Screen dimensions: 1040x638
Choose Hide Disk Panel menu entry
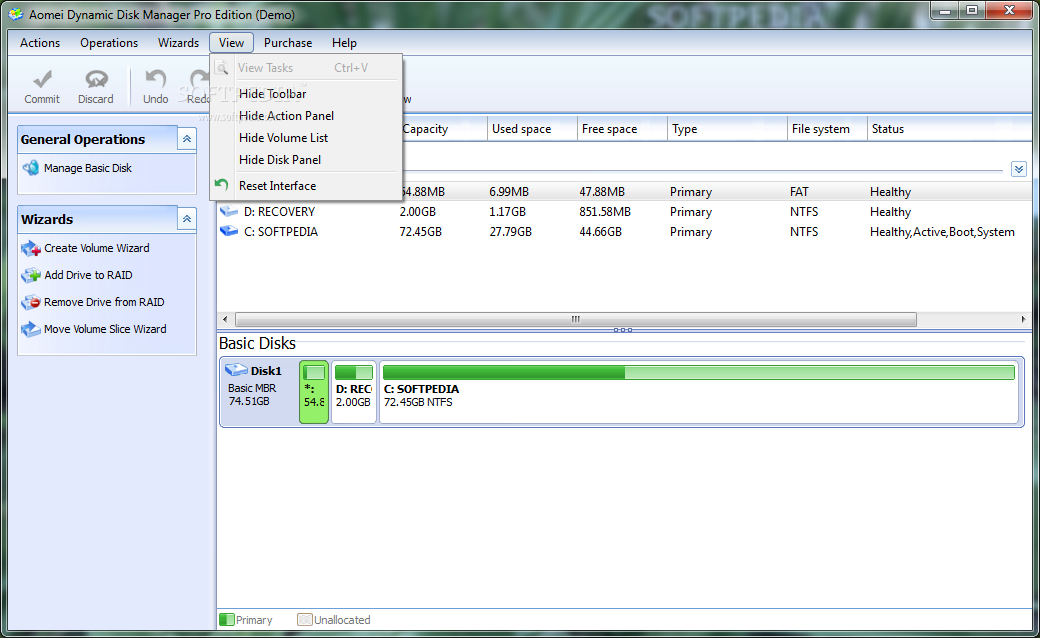point(306,159)
